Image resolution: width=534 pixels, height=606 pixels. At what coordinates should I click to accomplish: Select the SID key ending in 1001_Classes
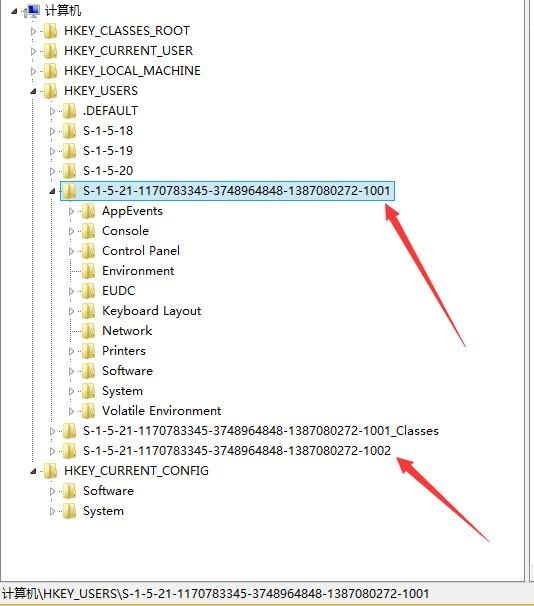coord(261,431)
